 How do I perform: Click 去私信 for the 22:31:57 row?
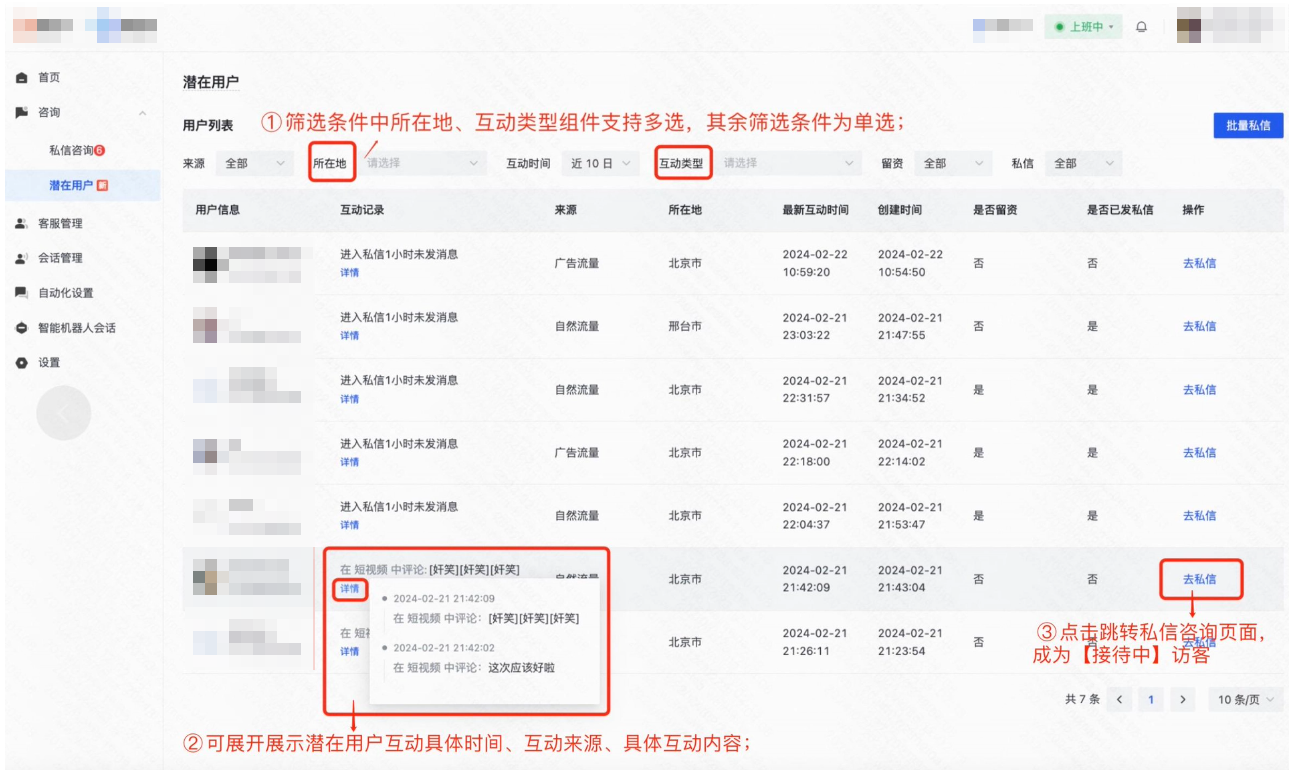coord(1199,390)
